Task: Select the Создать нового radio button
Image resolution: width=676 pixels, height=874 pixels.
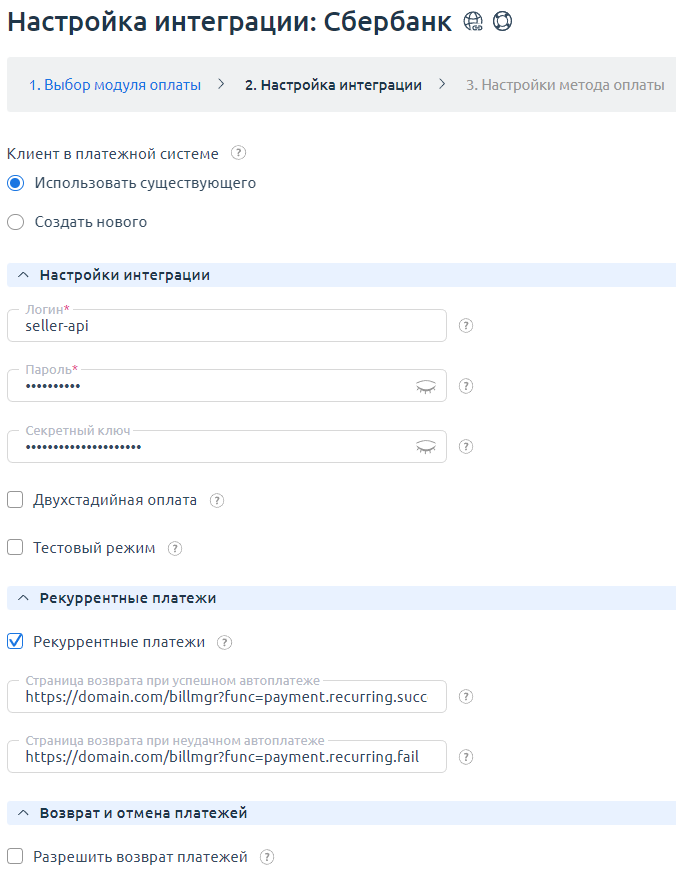Action: coord(16,222)
